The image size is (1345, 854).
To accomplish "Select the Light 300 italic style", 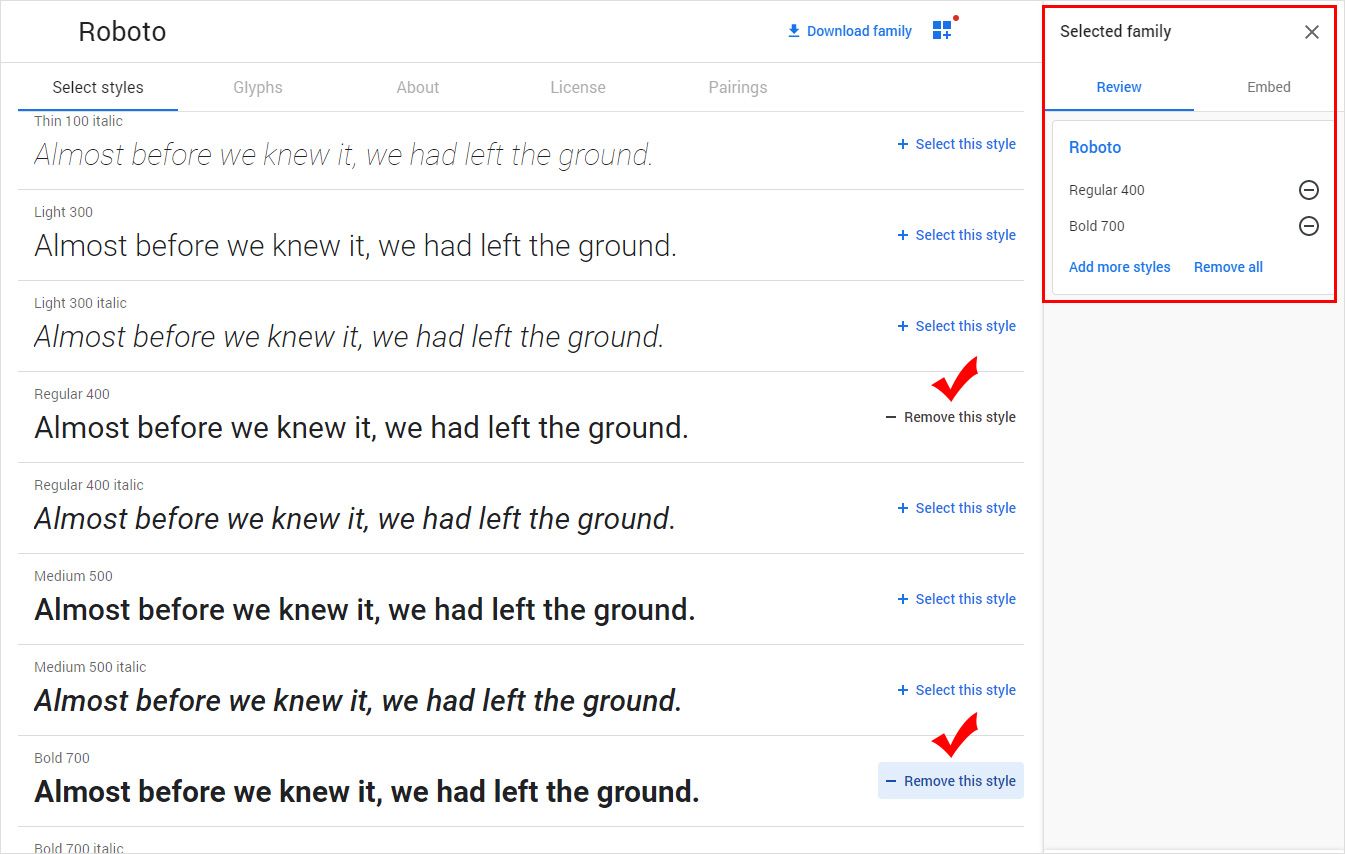I will pyautogui.click(x=956, y=326).
